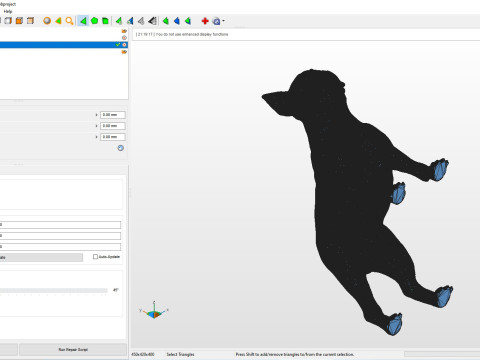Expand the arrow beside the first 0.00 mm field

coord(96,115)
